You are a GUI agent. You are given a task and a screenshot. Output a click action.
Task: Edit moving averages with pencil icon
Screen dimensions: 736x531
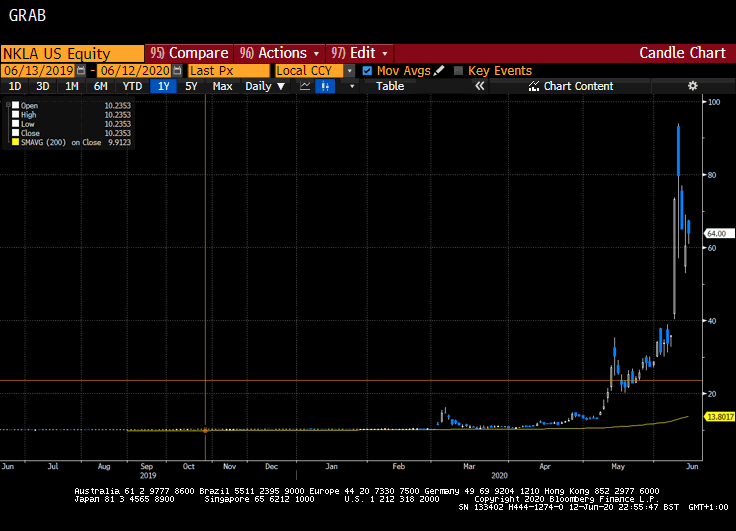(439, 71)
